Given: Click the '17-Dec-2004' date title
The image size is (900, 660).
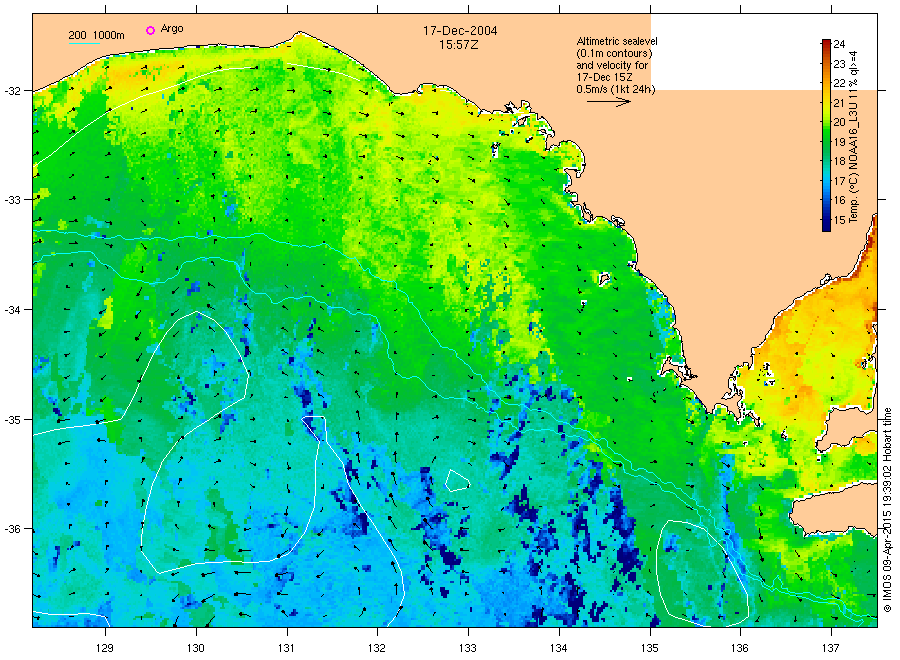Looking at the screenshot, I should [460, 30].
